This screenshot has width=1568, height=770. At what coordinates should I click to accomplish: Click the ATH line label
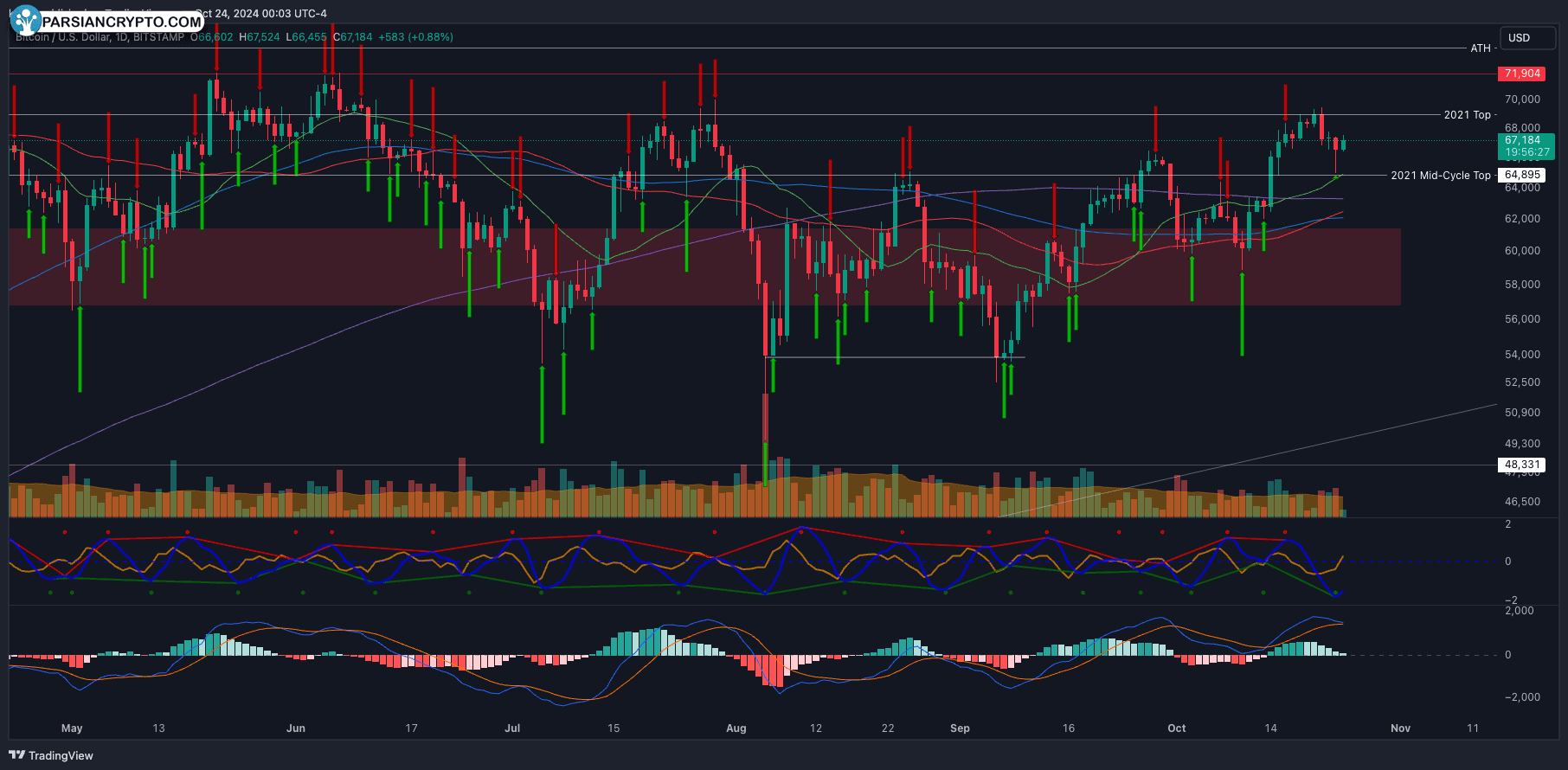tap(1481, 48)
